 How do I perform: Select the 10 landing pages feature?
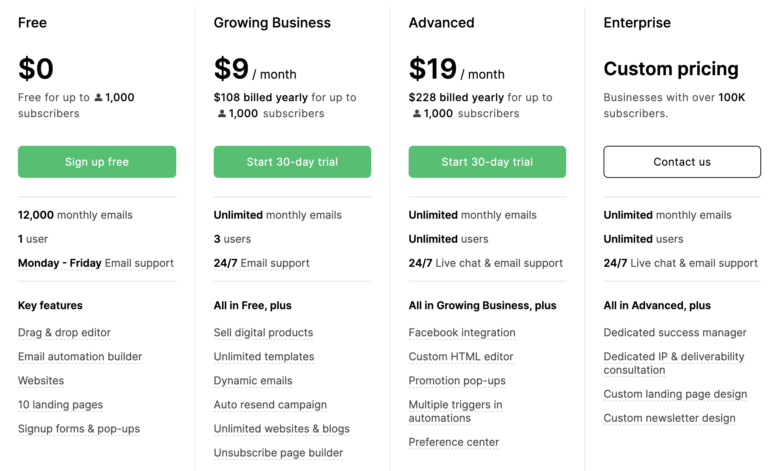point(60,405)
